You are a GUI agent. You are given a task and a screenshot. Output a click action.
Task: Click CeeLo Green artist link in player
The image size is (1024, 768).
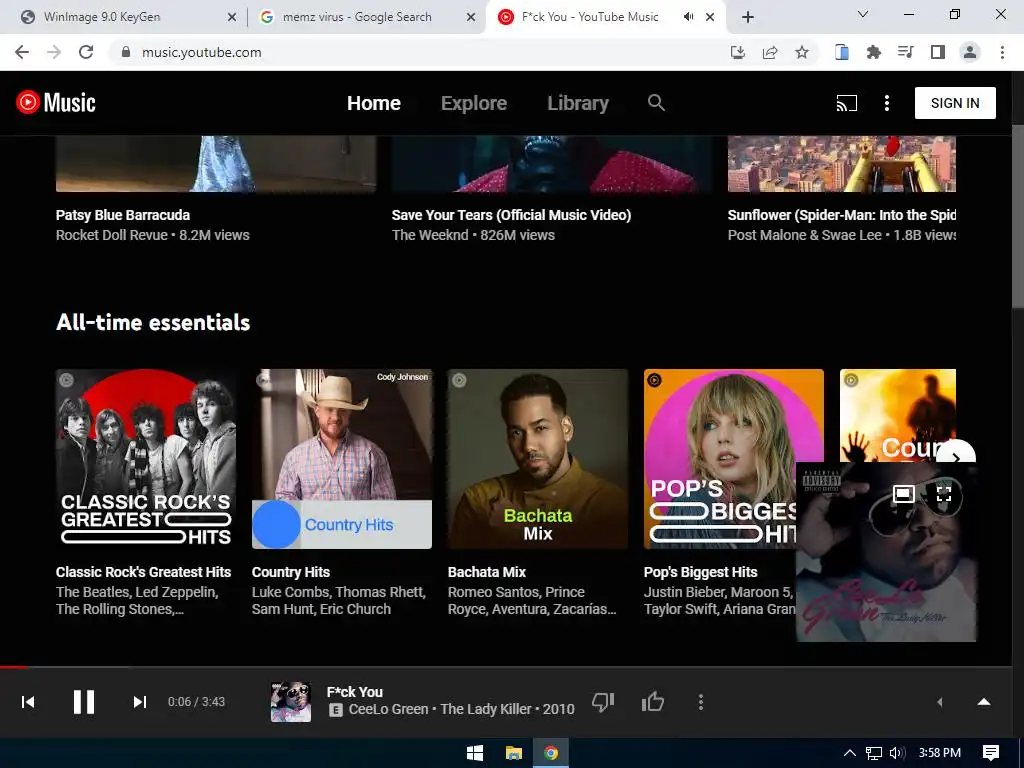click(x=389, y=709)
